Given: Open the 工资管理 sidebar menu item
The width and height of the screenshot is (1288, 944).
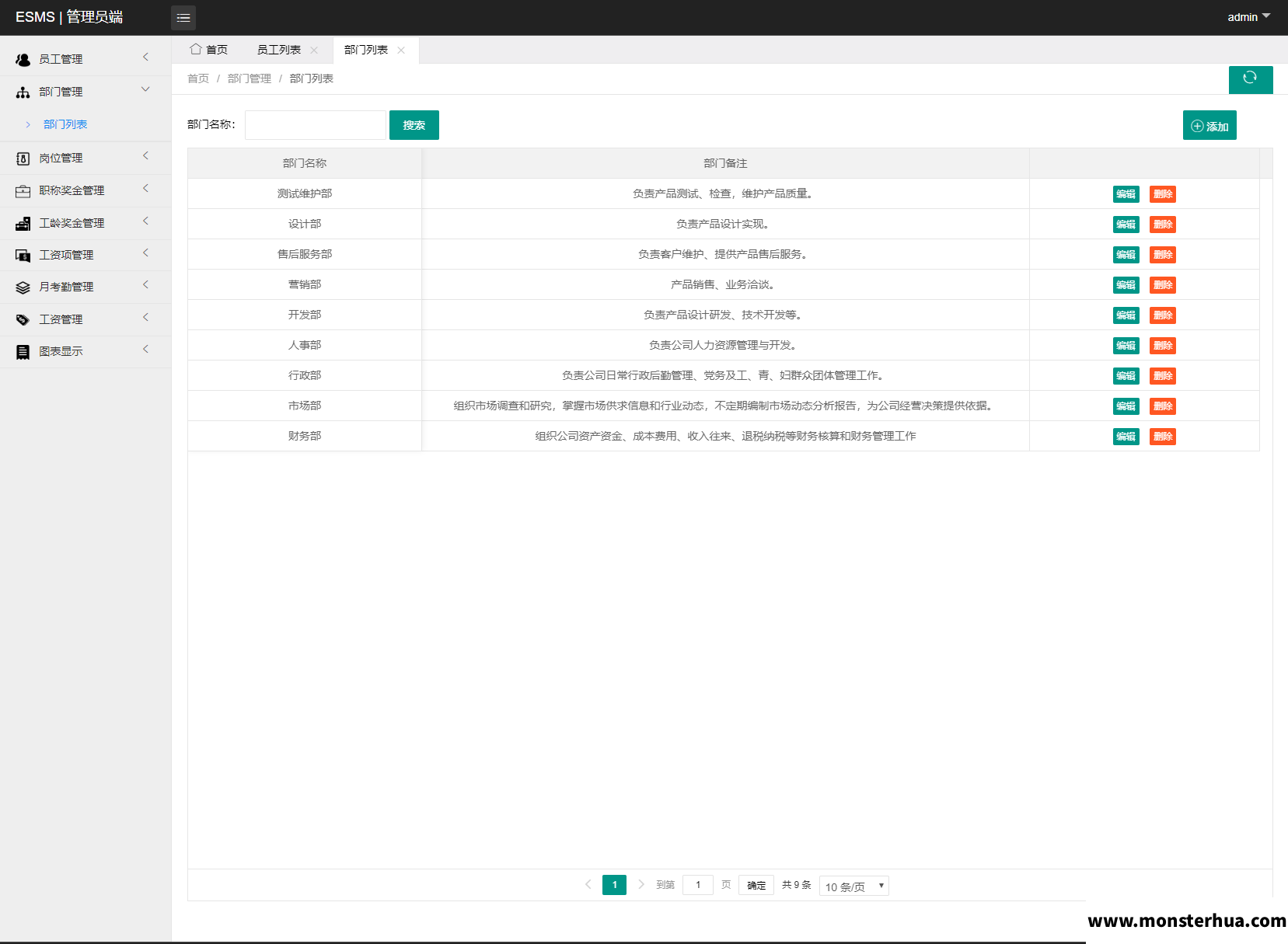Looking at the screenshot, I should click(86, 319).
